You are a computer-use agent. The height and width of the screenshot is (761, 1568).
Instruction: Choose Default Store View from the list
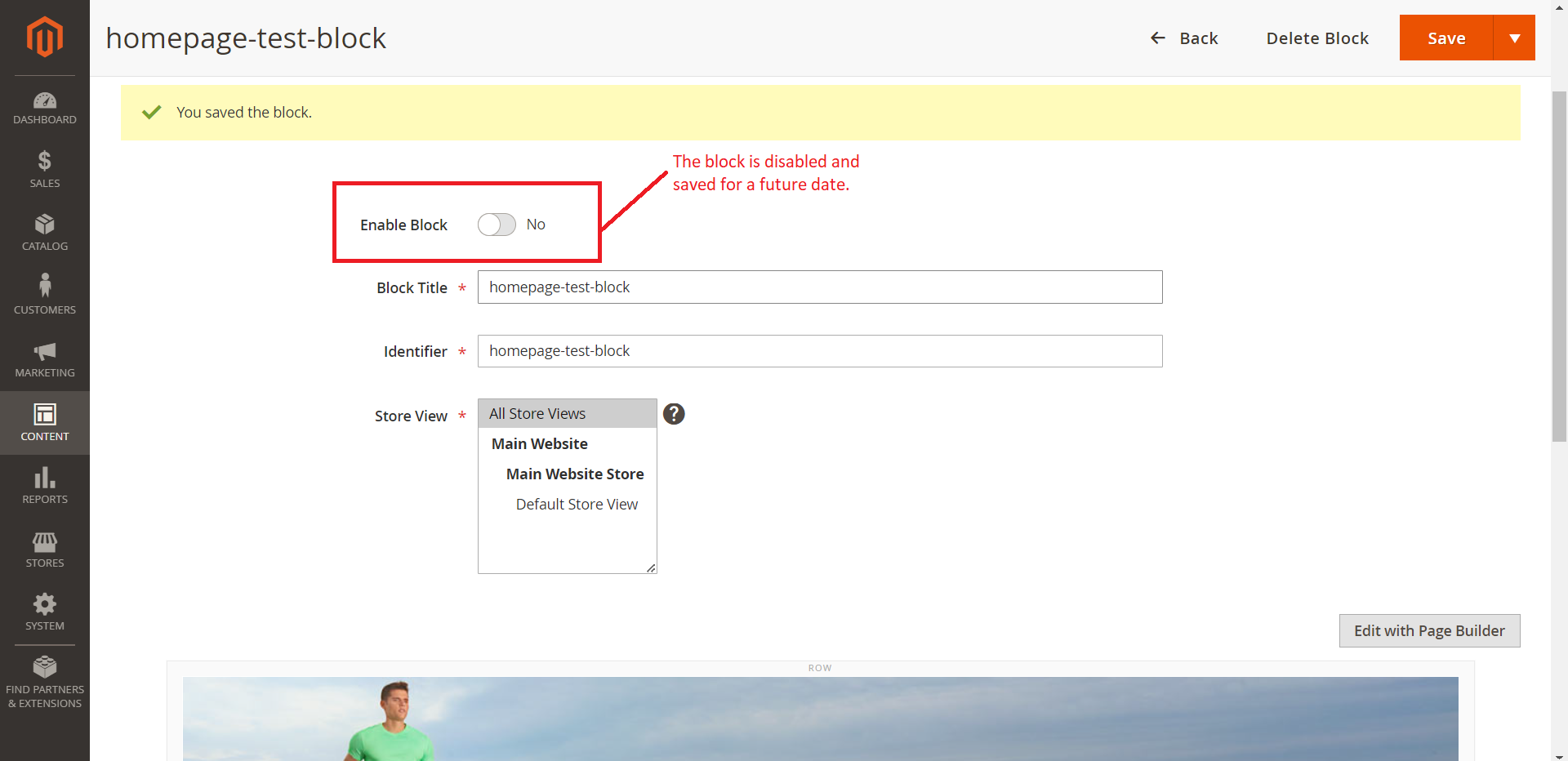[577, 504]
